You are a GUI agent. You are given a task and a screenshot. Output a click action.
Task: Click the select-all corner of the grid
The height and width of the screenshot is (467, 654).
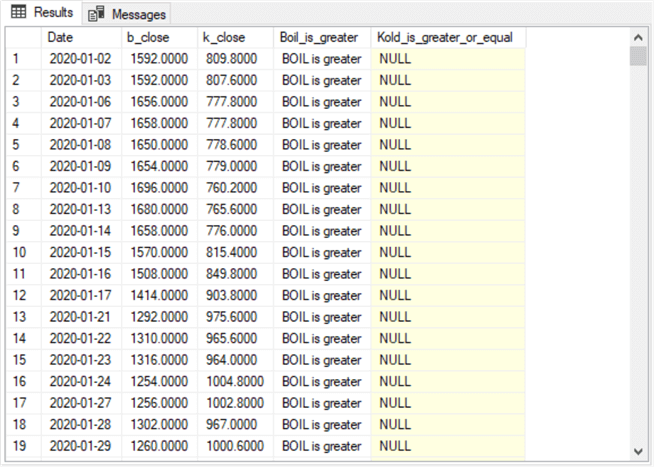coord(24,38)
